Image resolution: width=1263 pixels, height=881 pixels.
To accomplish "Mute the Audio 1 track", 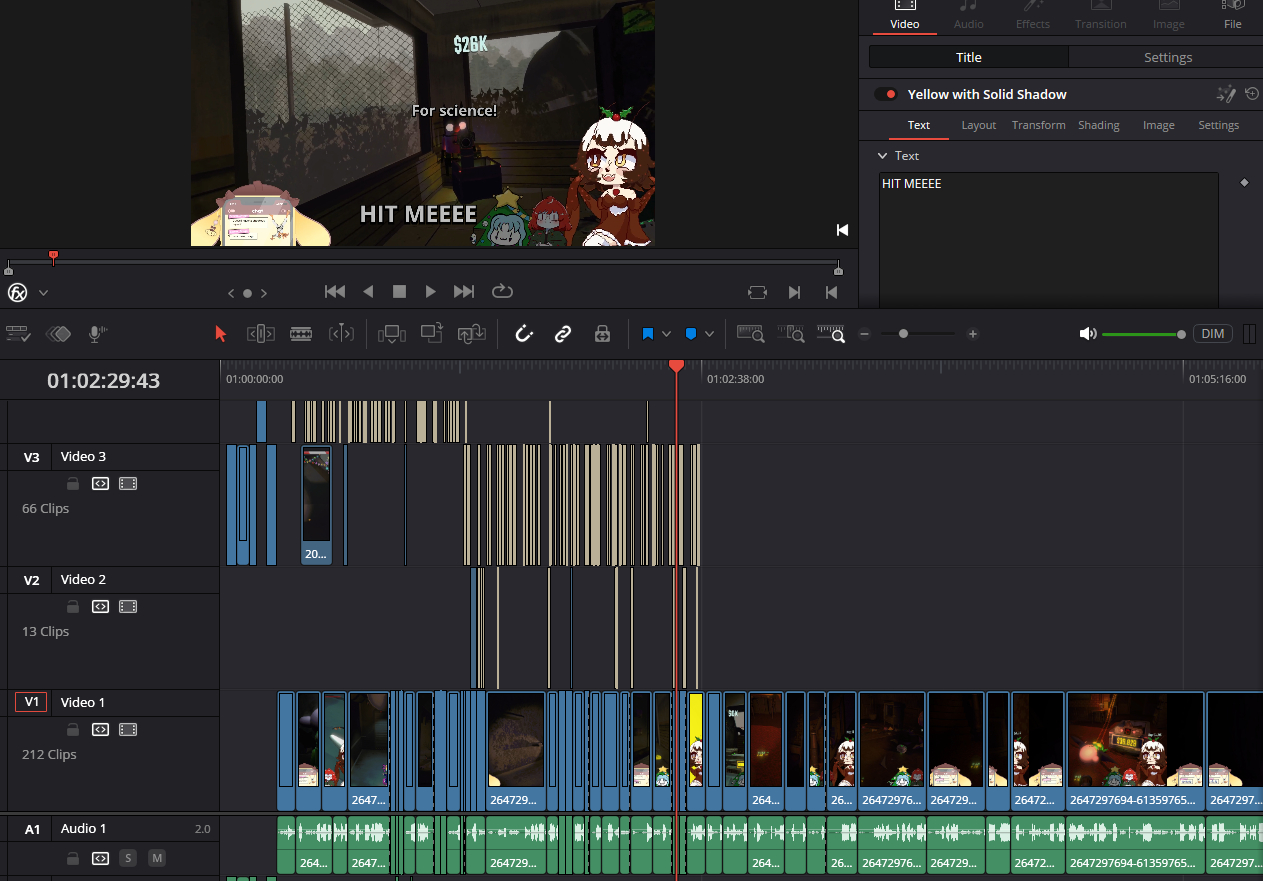I will click(x=157, y=858).
